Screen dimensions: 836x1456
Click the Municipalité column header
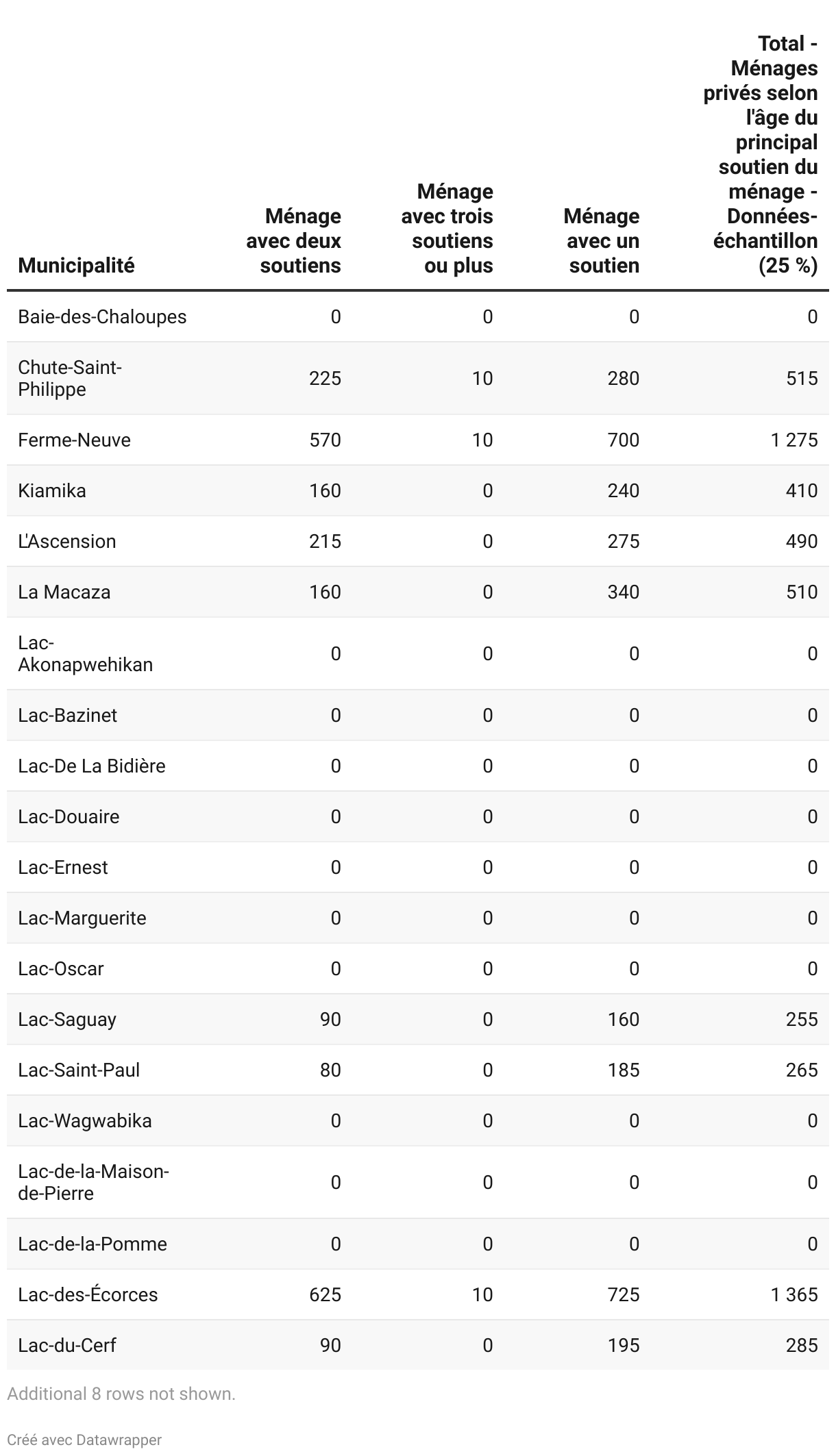pyautogui.click(x=76, y=266)
